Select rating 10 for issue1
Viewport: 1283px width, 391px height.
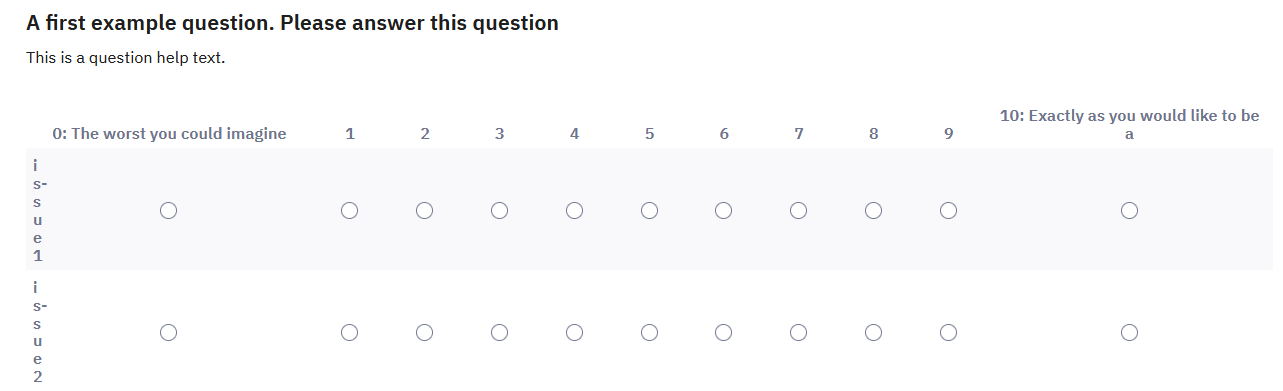click(1129, 210)
